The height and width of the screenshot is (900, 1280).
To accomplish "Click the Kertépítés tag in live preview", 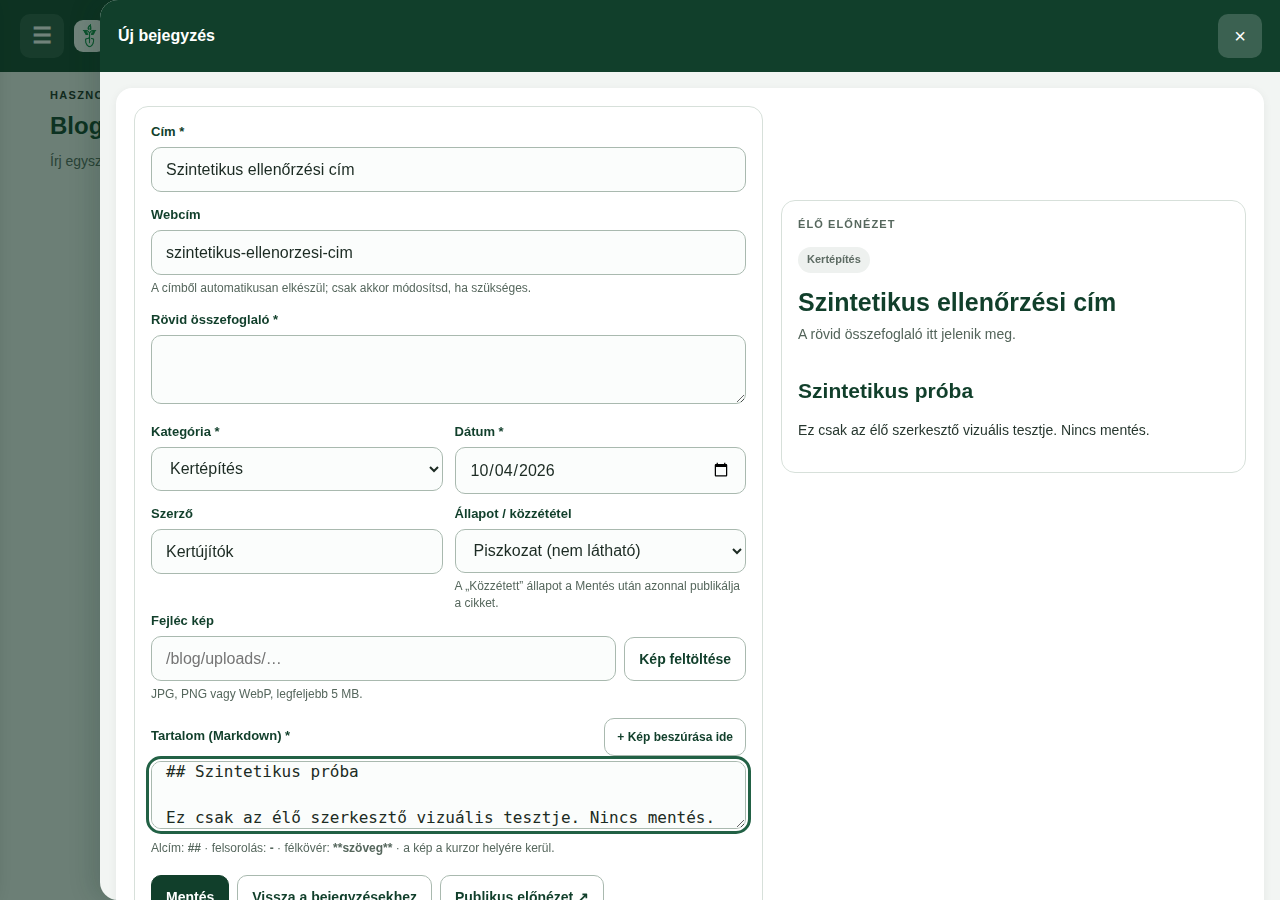I will tap(834, 260).
